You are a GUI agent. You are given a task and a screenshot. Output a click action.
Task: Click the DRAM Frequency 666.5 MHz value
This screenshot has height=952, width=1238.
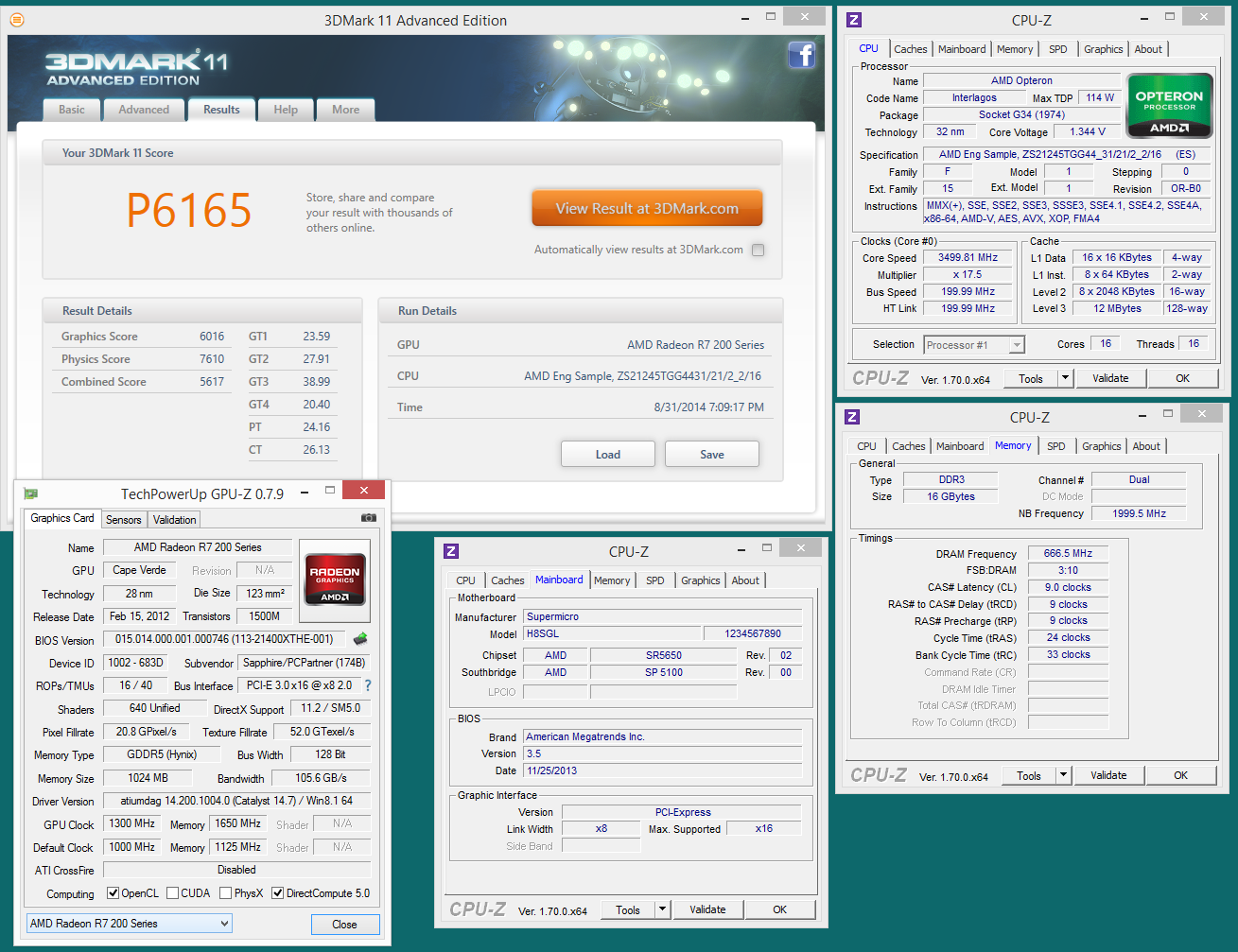(1068, 553)
